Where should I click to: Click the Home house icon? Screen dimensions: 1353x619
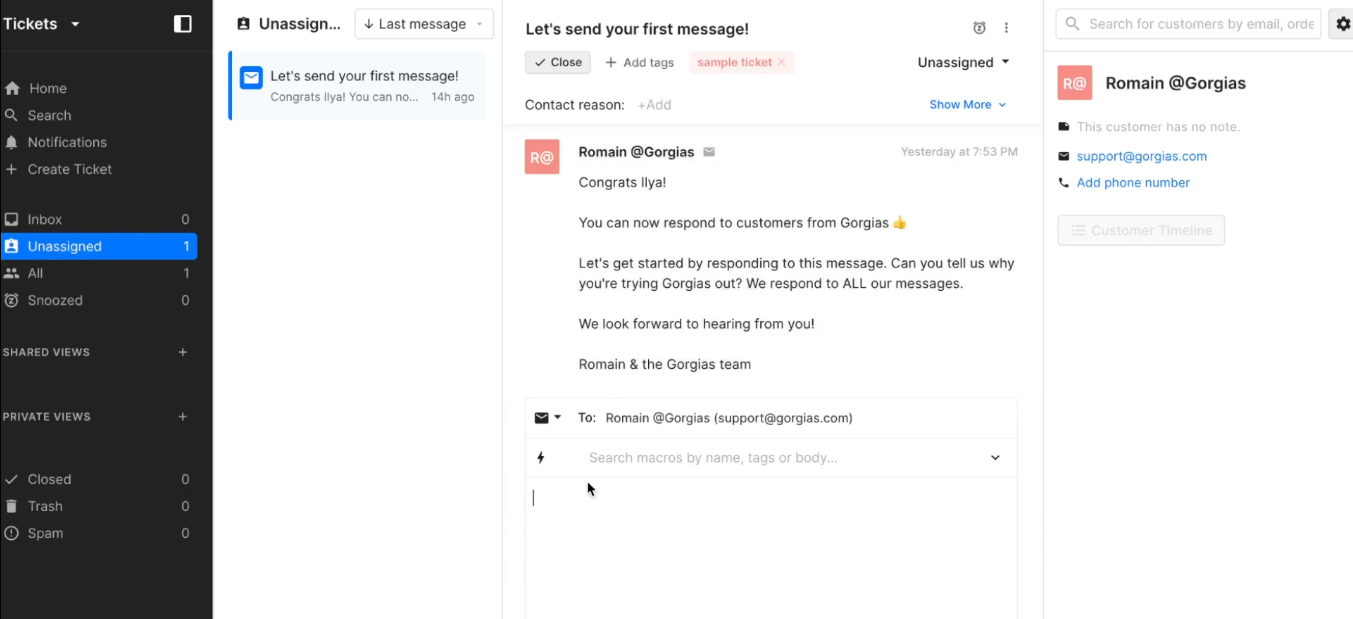12,88
